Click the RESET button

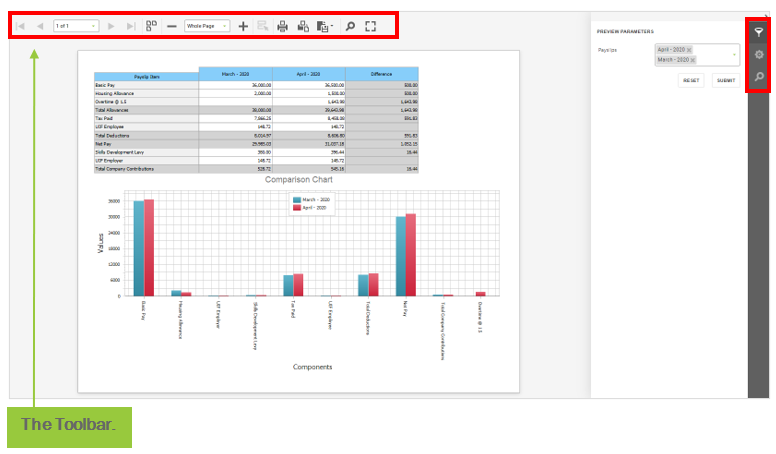(x=691, y=80)
